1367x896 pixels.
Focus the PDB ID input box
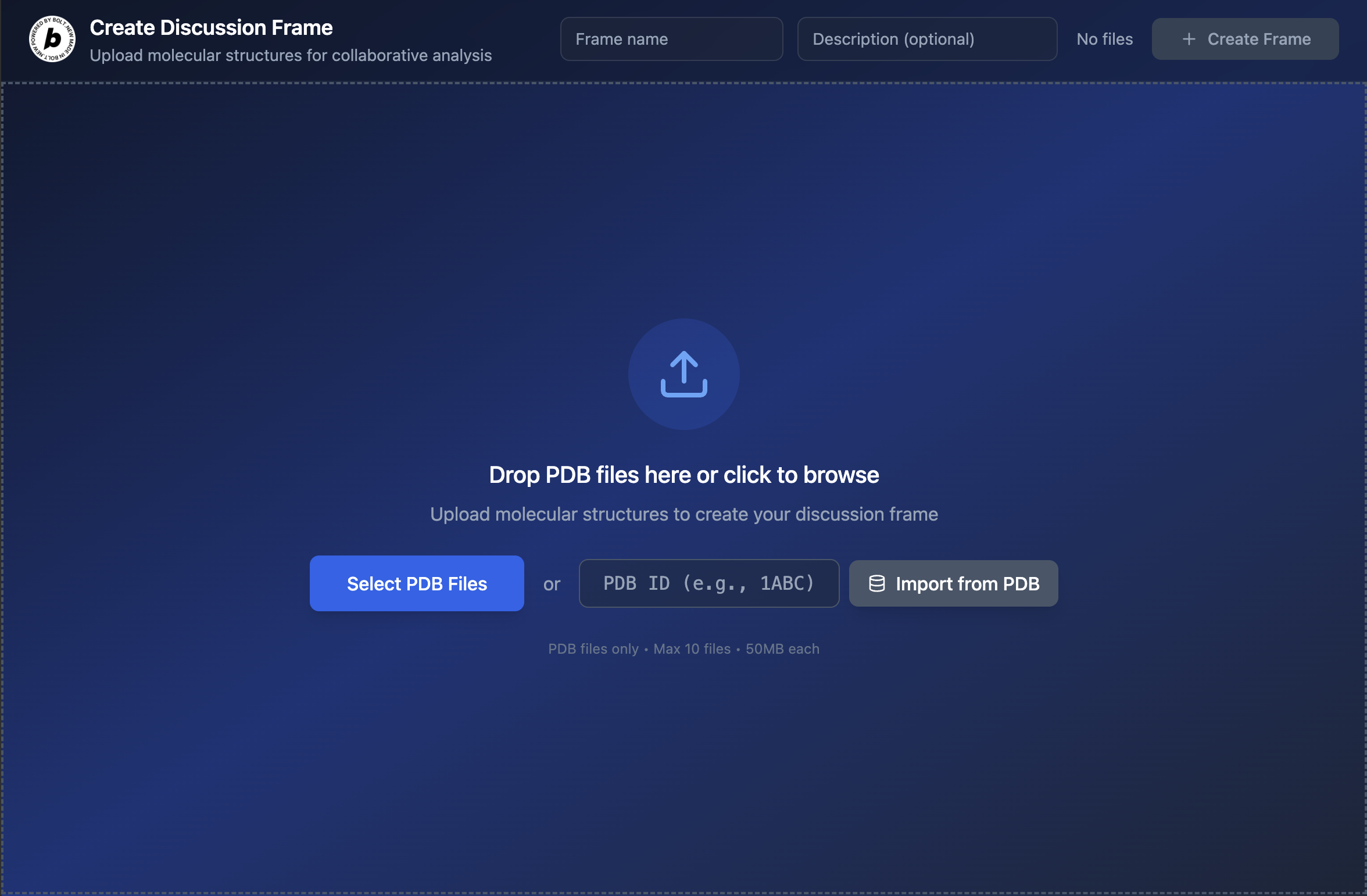point(708,583)
